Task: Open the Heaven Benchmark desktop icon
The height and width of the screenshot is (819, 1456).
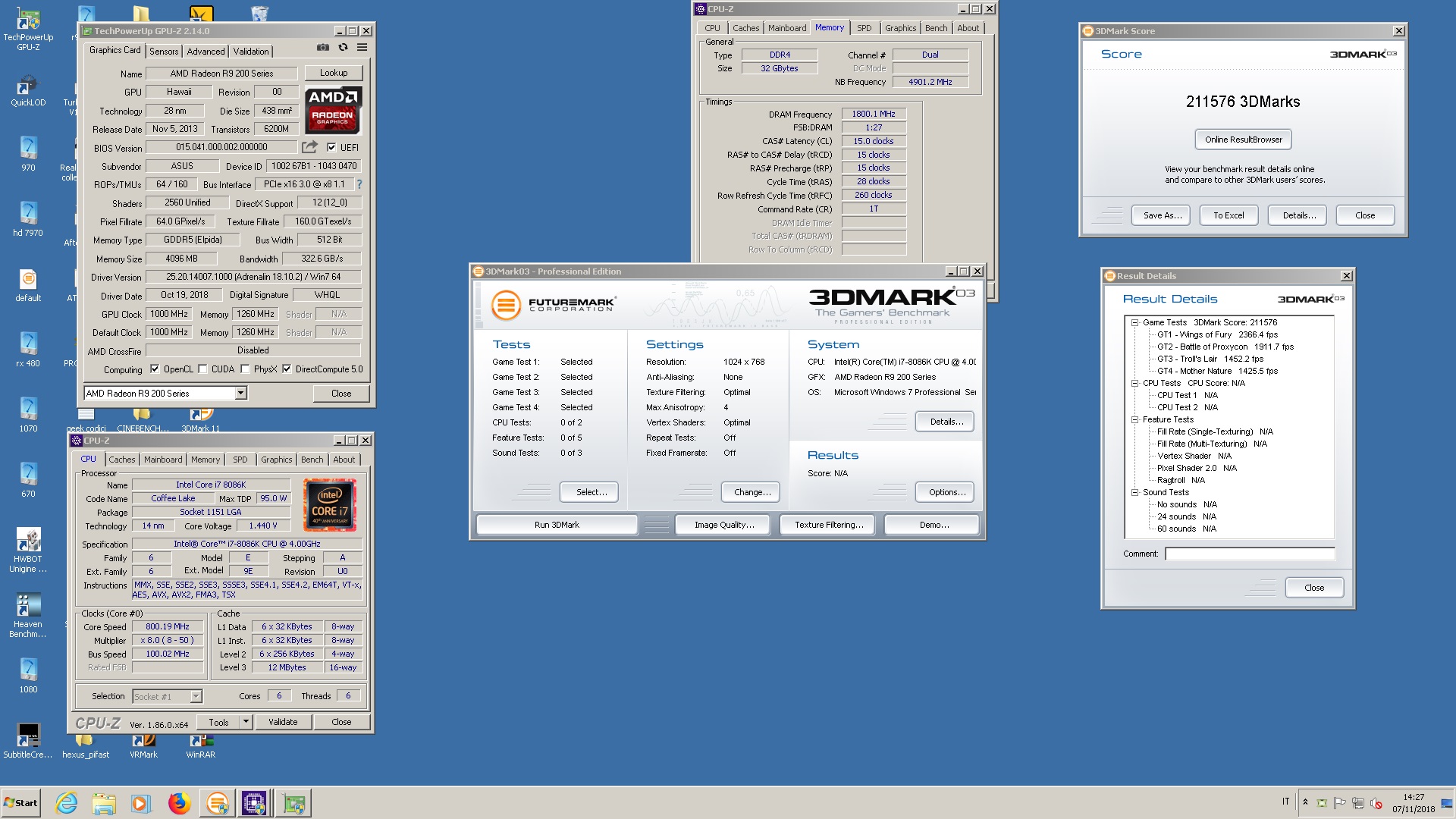Action: coord(28,616)
